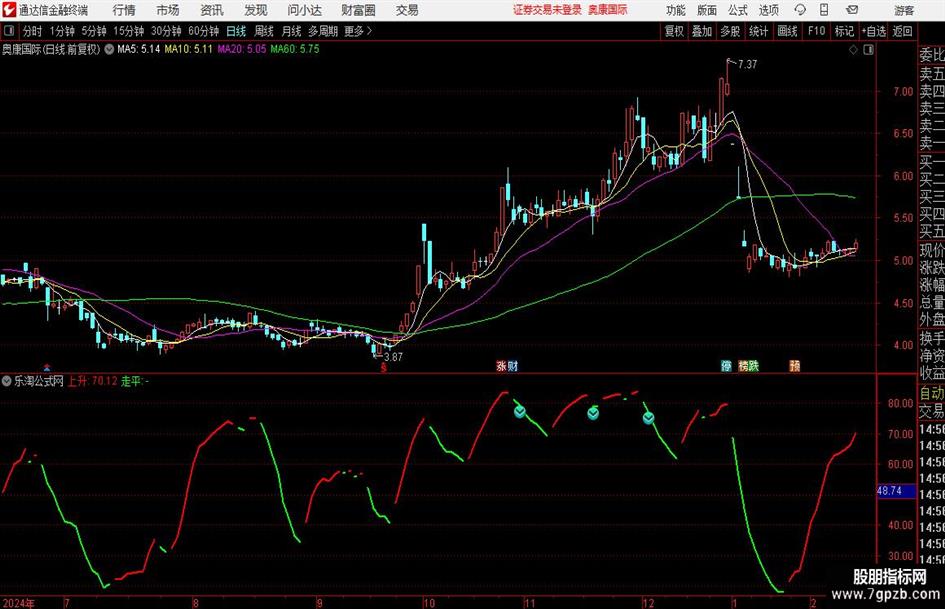Add stock with +自选 button

(x=873, y=31)
